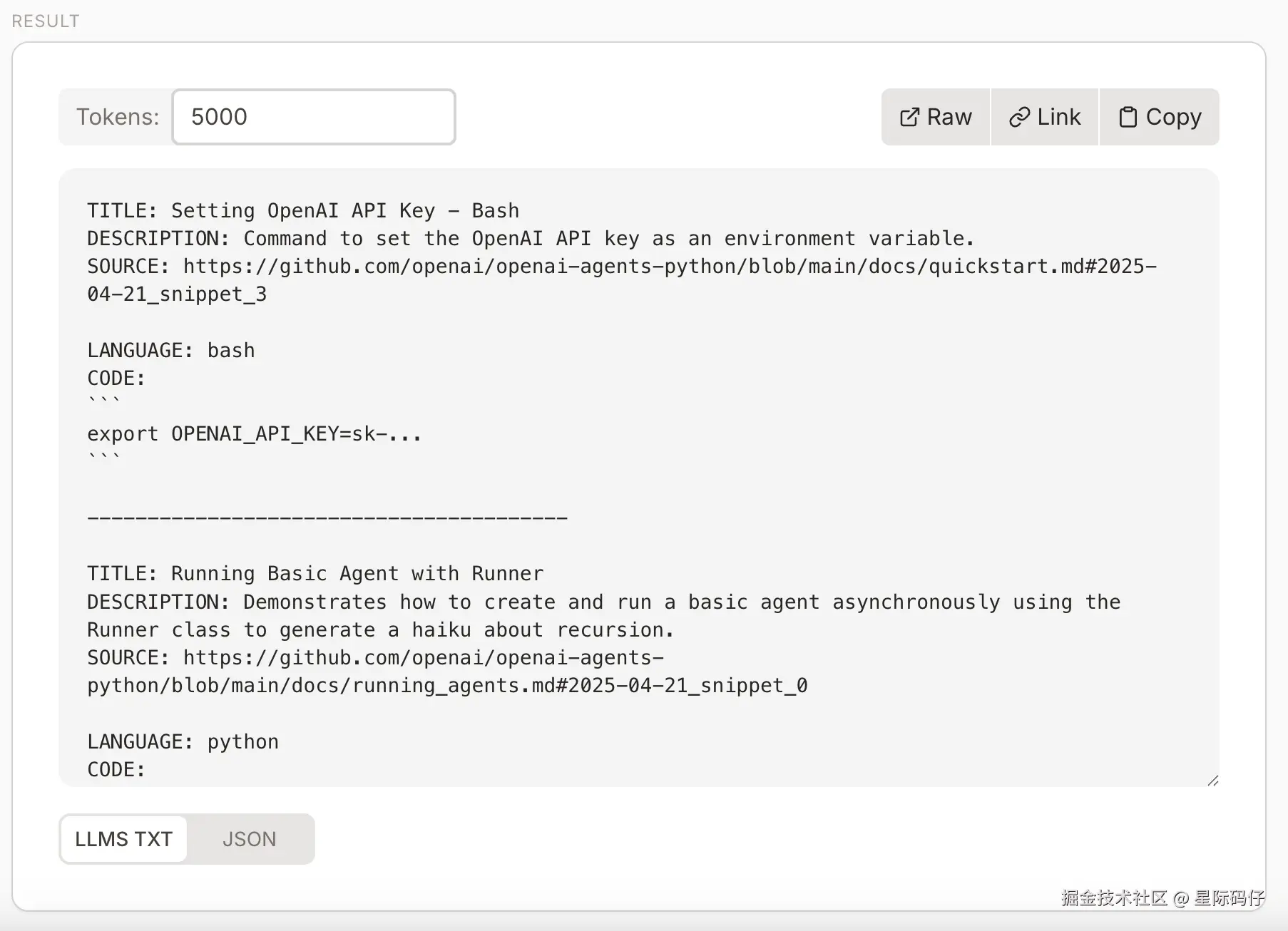Open the Raw output view
This screenshot has height=931, width=1288.
[x=936, y=118]
